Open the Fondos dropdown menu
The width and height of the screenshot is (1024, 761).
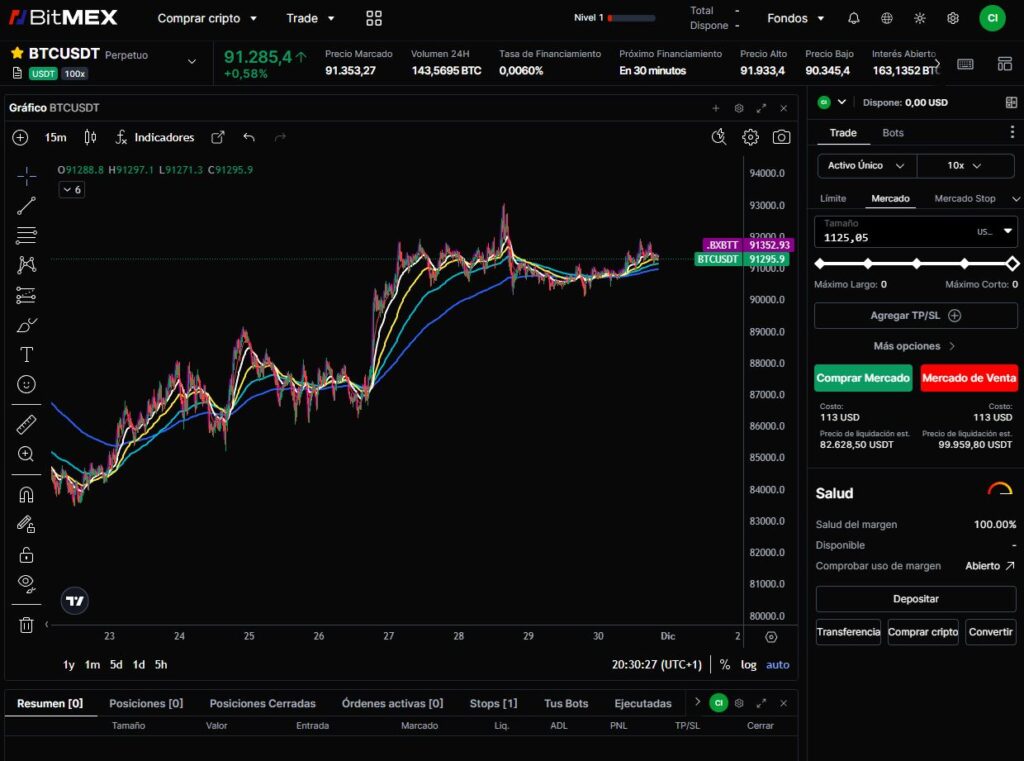[x=795, y=18]
